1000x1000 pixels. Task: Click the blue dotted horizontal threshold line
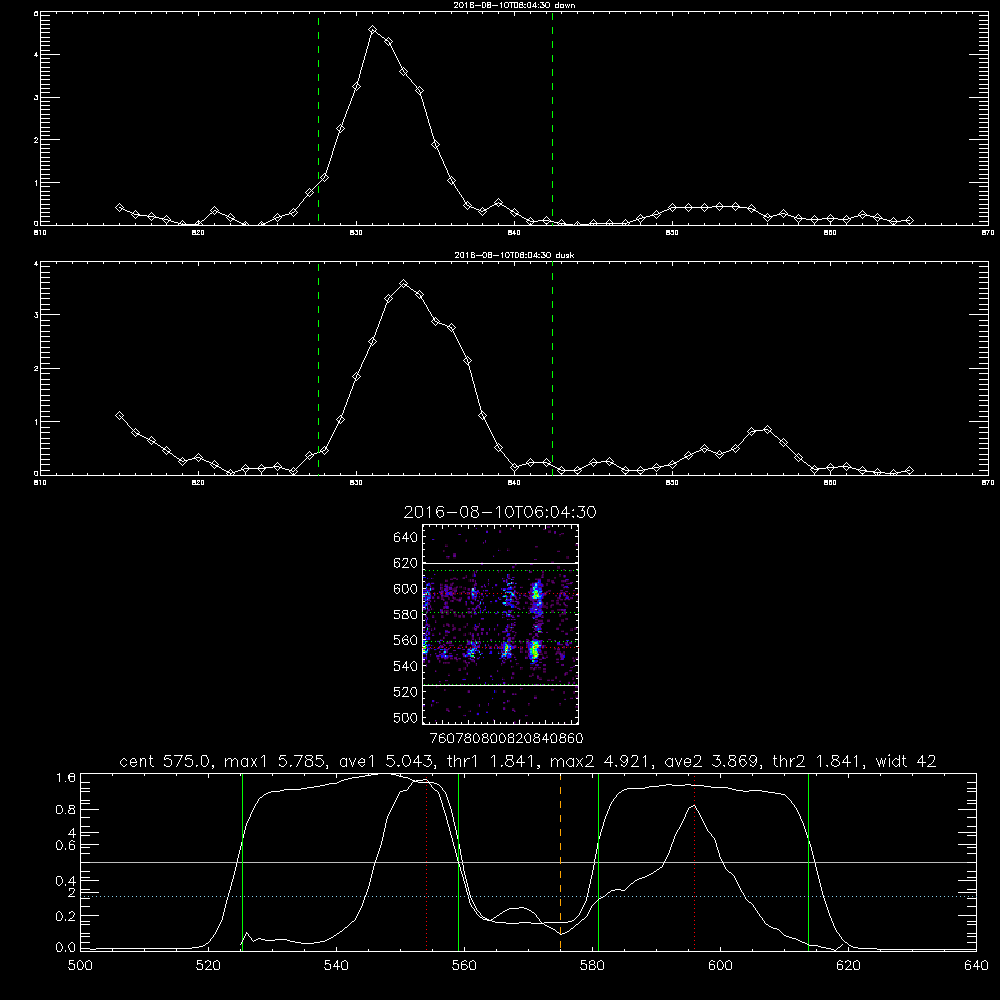529,897
